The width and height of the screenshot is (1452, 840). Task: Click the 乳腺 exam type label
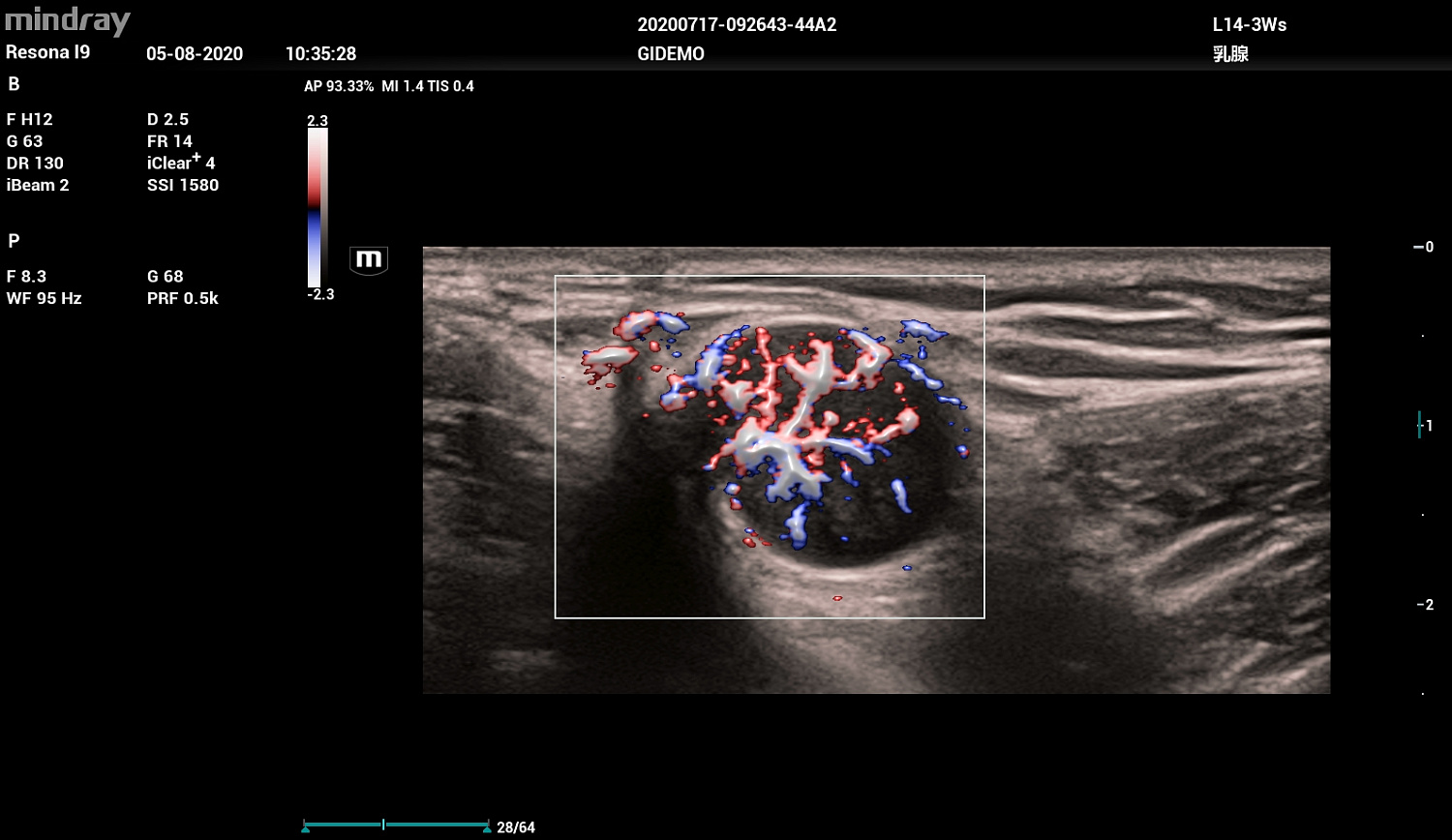[1230, 54]
